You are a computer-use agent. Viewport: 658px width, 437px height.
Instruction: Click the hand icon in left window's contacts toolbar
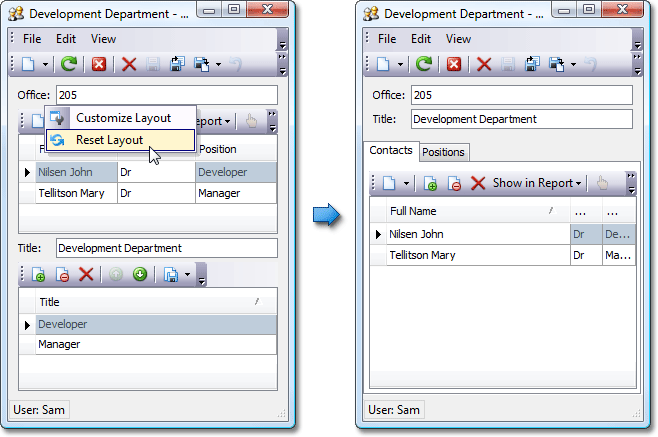251,121
